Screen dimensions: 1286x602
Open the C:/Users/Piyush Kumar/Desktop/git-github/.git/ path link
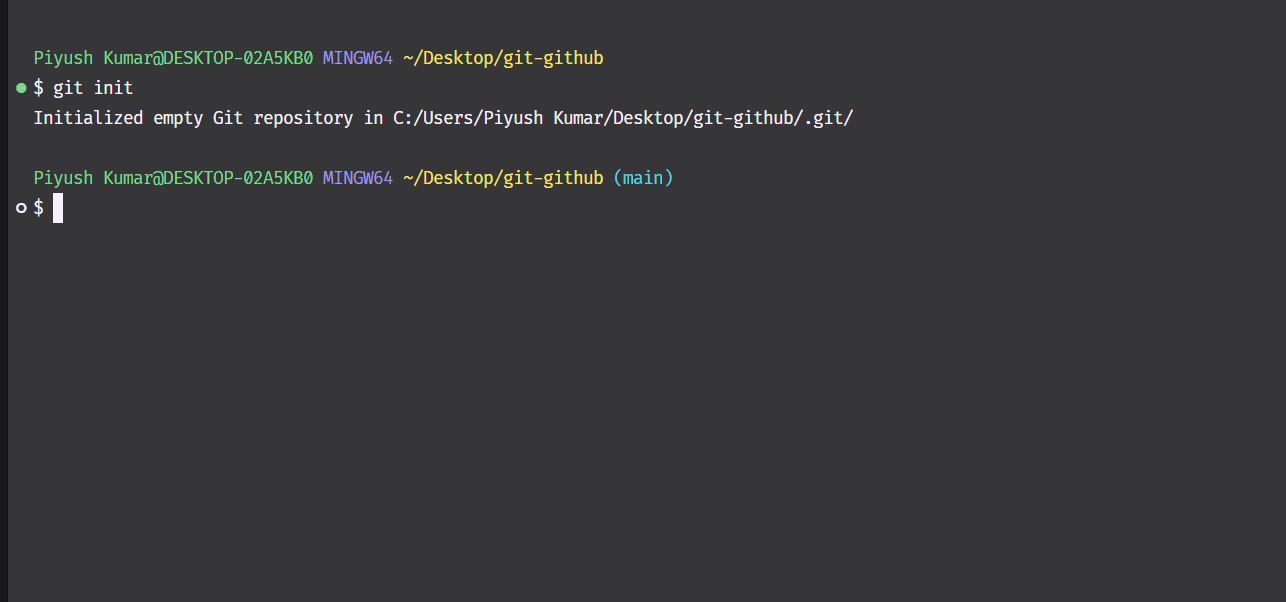(x=623, y=118)
